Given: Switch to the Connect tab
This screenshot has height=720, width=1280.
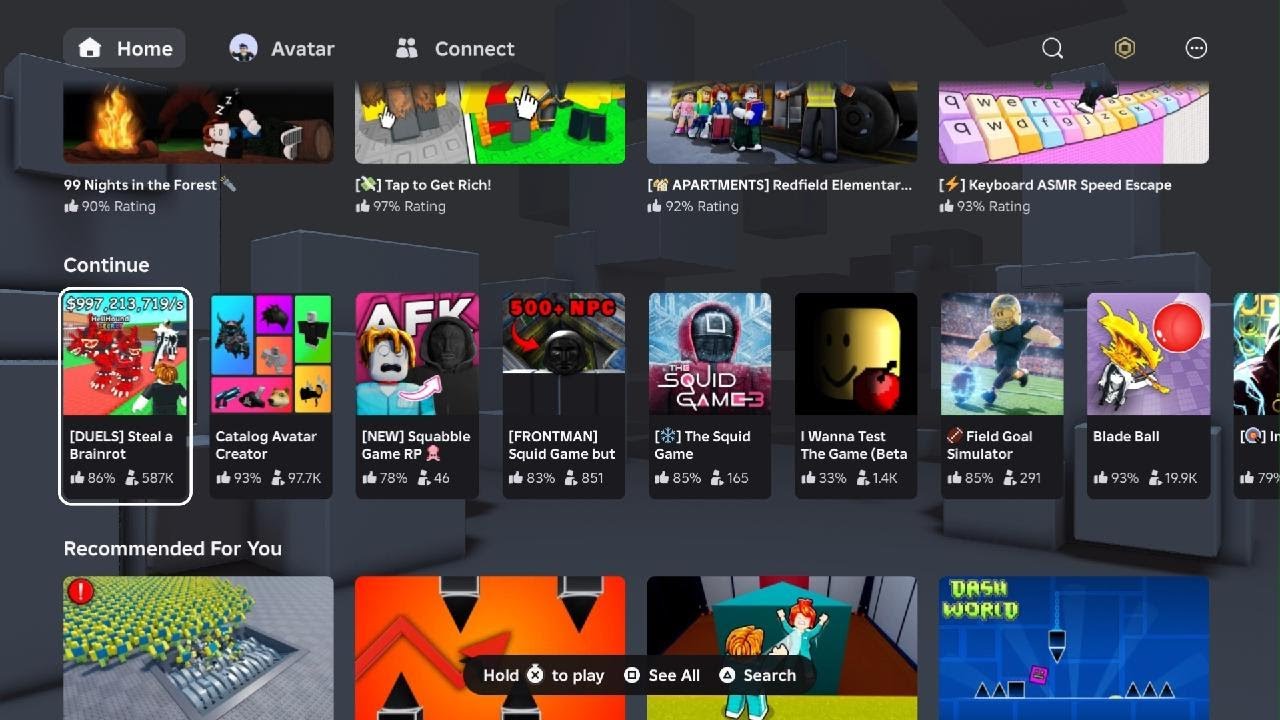Looking at the screenshot, I should pos(455,48).
